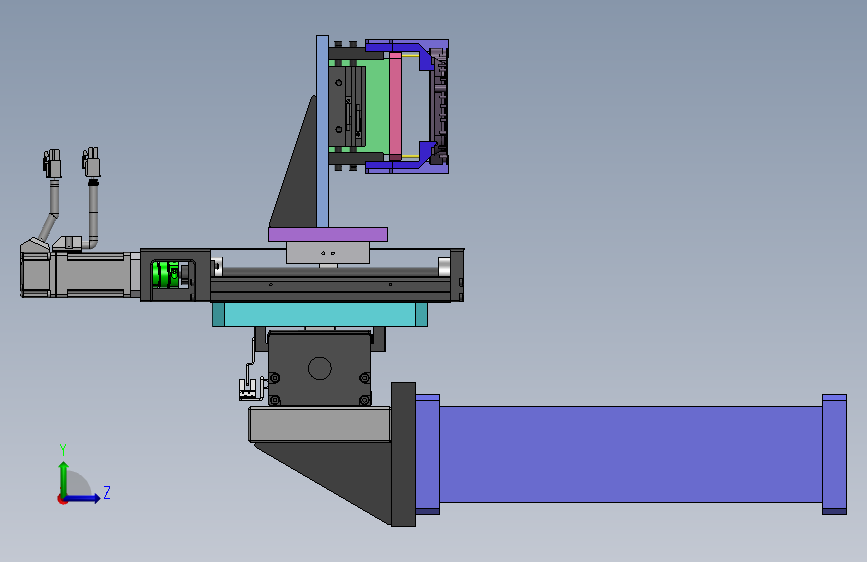The image size is (867, 562).
Task: Select the dark vertical mounting plate beside the blue cylinder
Action: pos(404,454)
